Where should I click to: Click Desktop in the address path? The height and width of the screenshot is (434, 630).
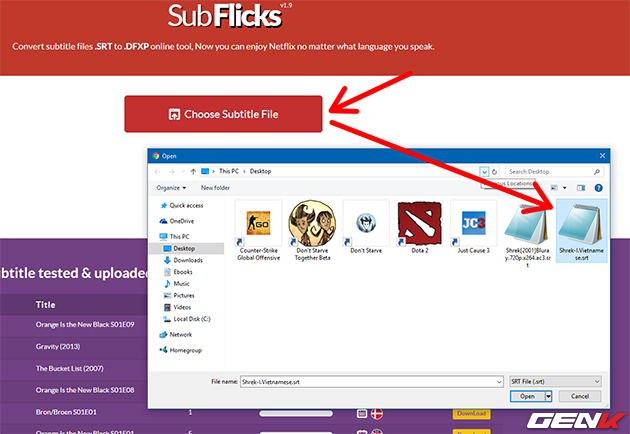click(x=260, y=171)
